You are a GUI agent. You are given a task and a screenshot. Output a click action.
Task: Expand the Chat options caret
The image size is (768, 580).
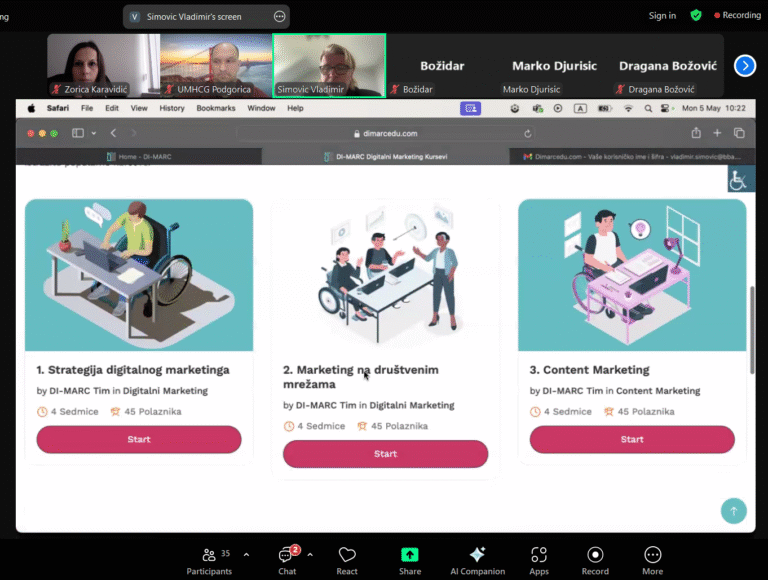pyautogui.click(x=310, y=554)
